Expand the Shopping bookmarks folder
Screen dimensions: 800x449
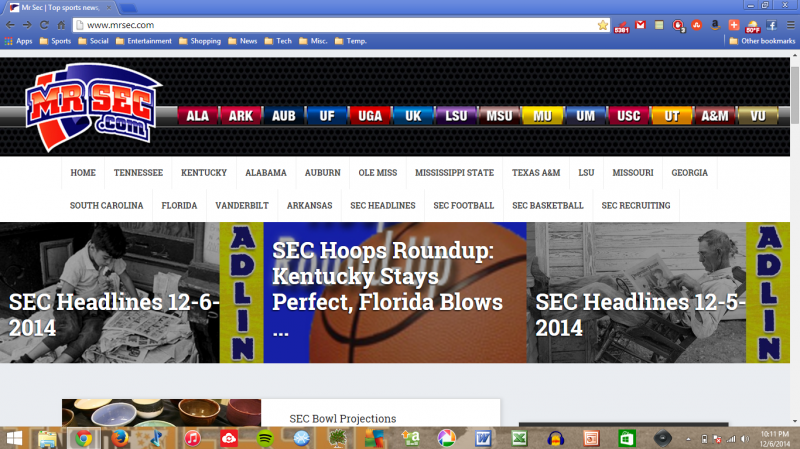click(x=200, y=41)
